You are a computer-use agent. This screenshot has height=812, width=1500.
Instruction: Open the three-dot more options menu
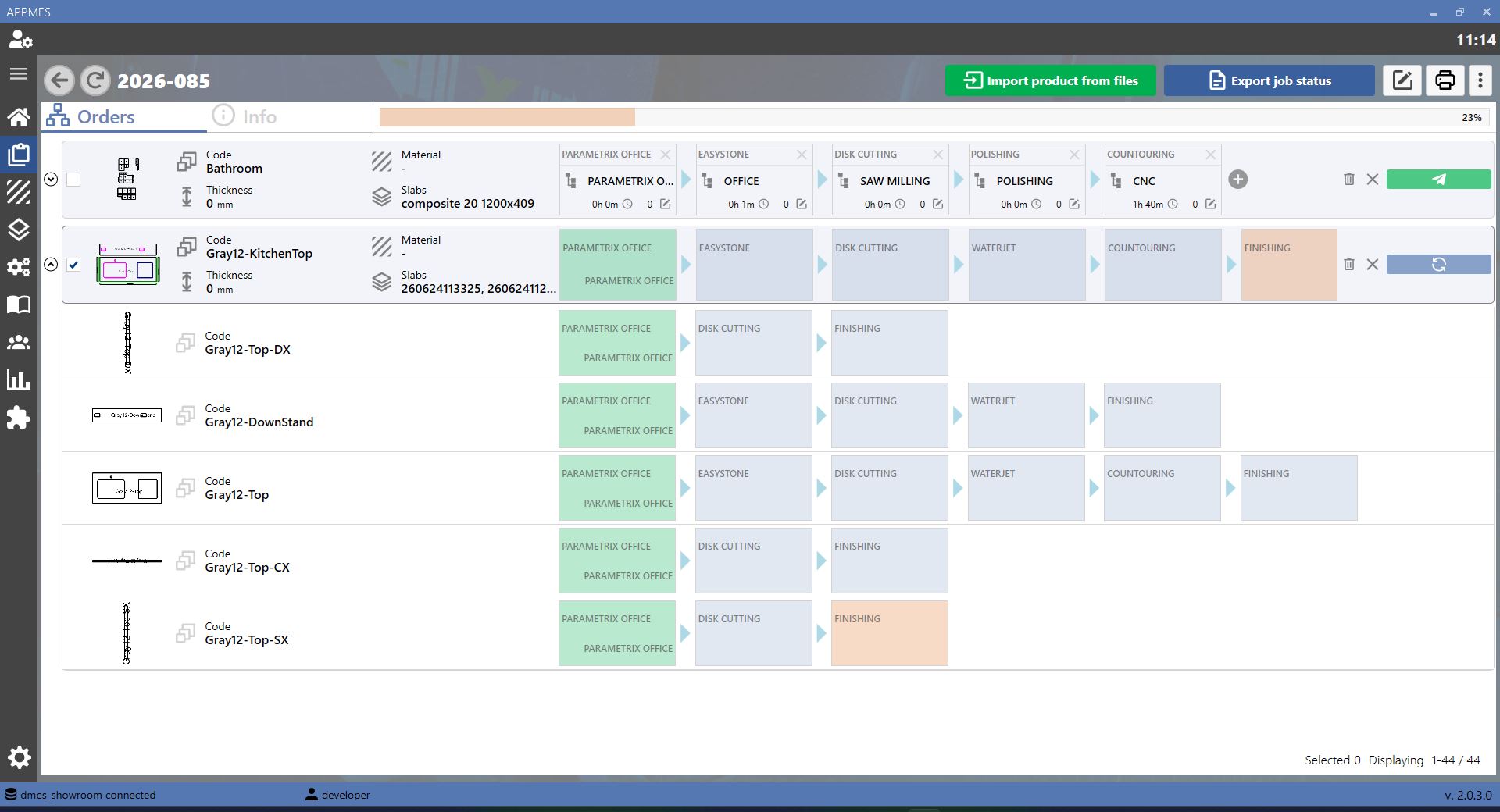click(1480, 80)
